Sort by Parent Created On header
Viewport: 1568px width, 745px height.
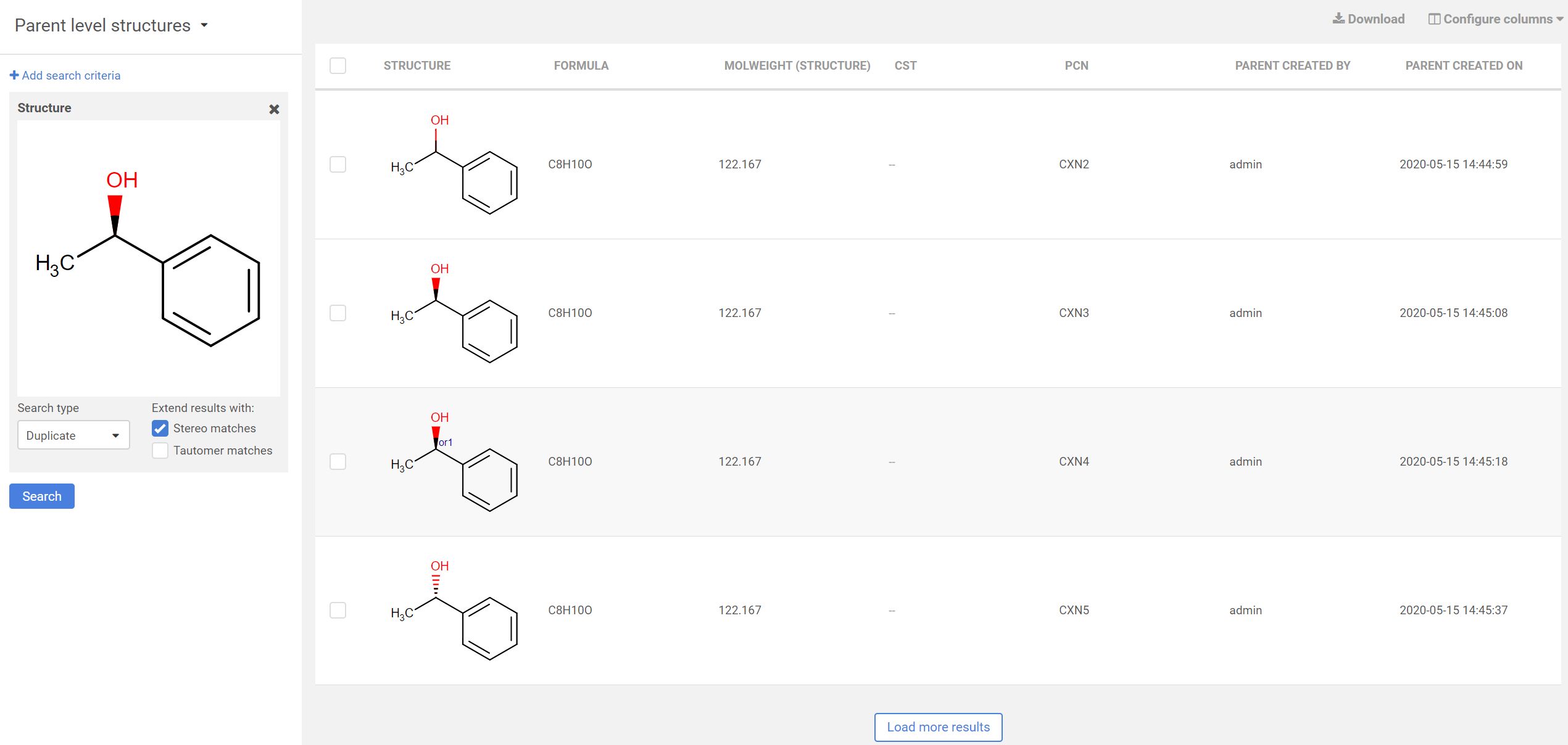(1463, 65)
